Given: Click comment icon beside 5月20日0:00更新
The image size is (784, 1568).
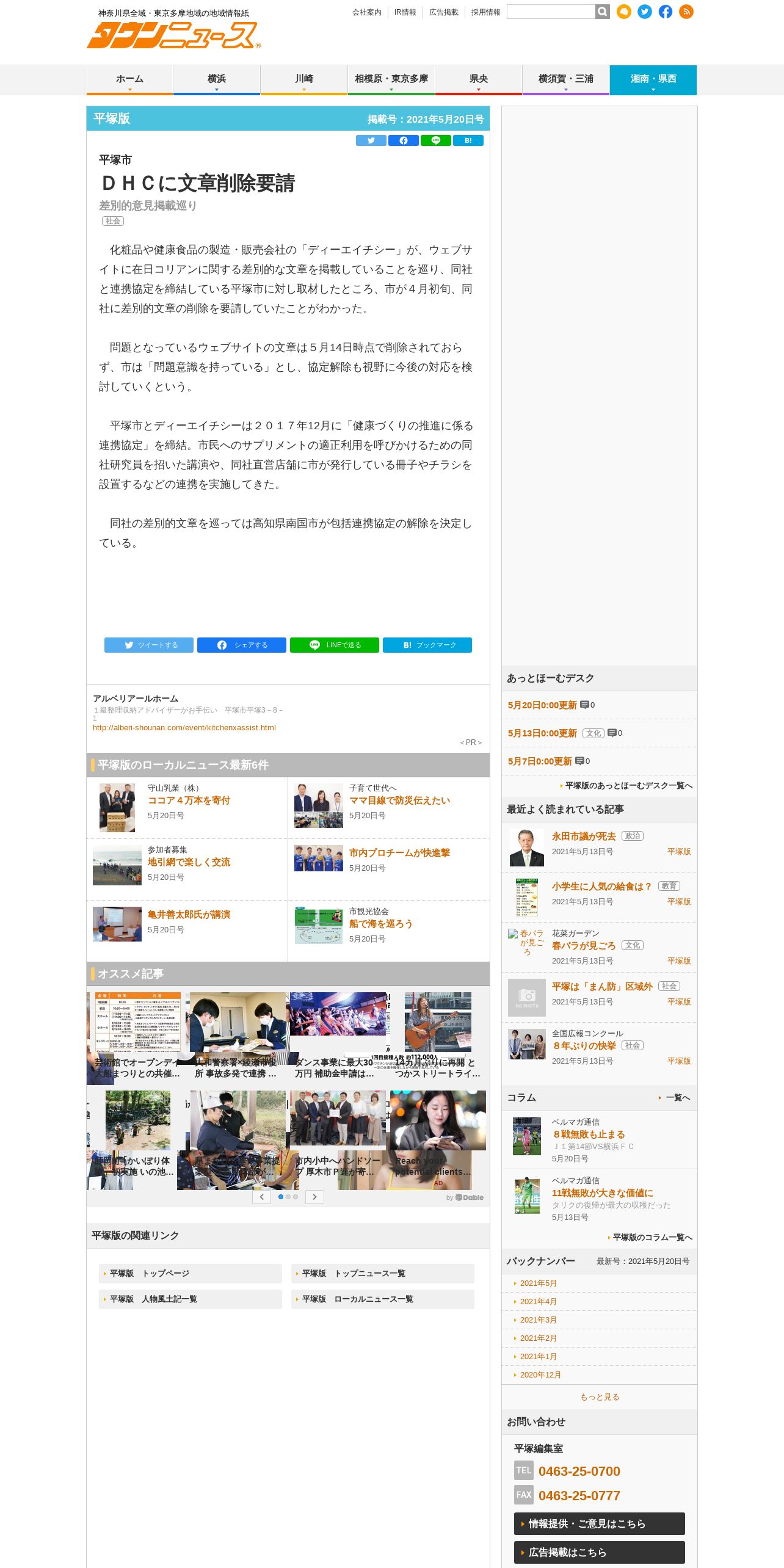Looking at the screenshot, I should (x=584, y=705).
